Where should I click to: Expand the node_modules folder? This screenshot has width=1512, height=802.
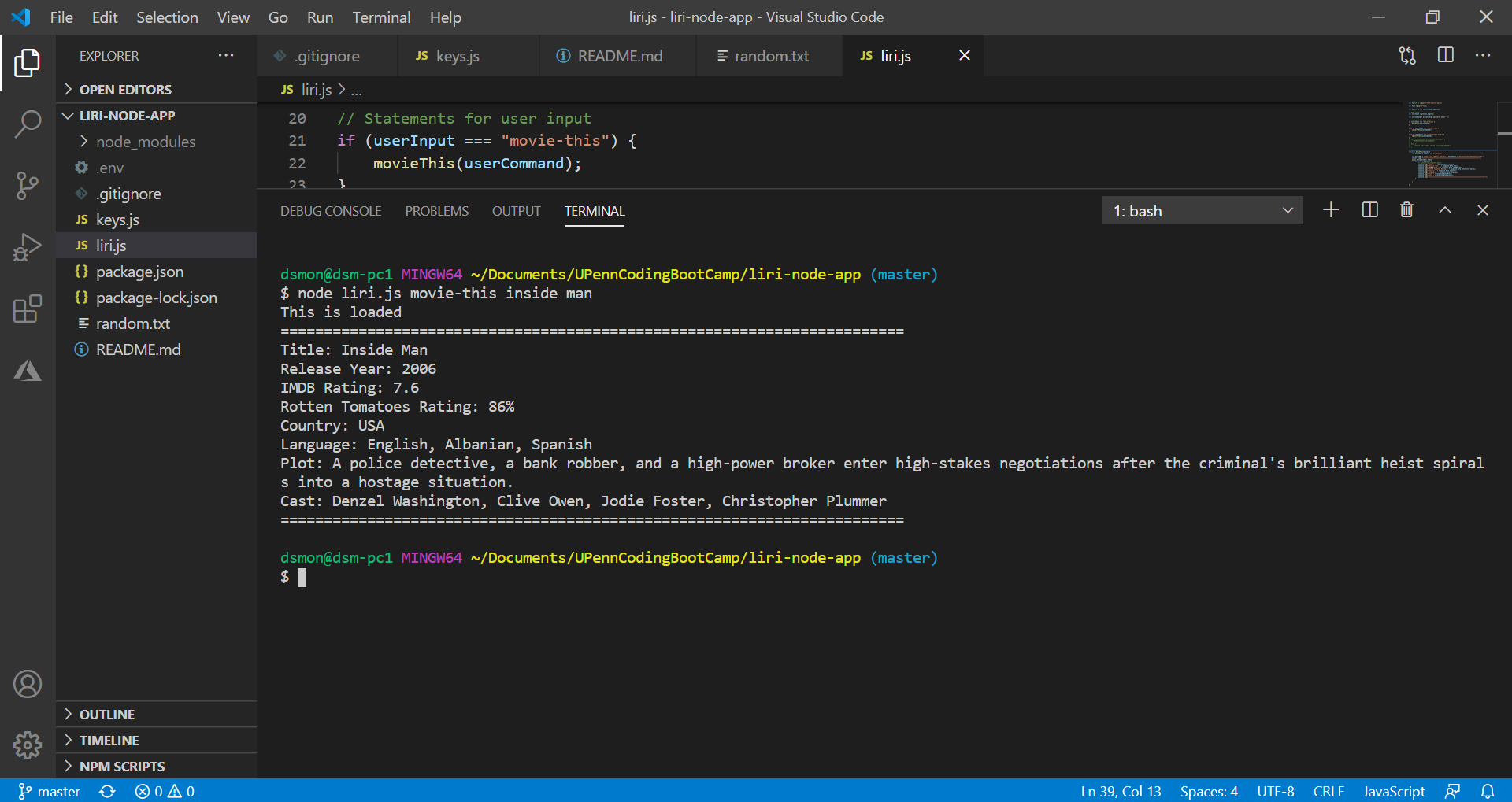click(x=146, y=142)
